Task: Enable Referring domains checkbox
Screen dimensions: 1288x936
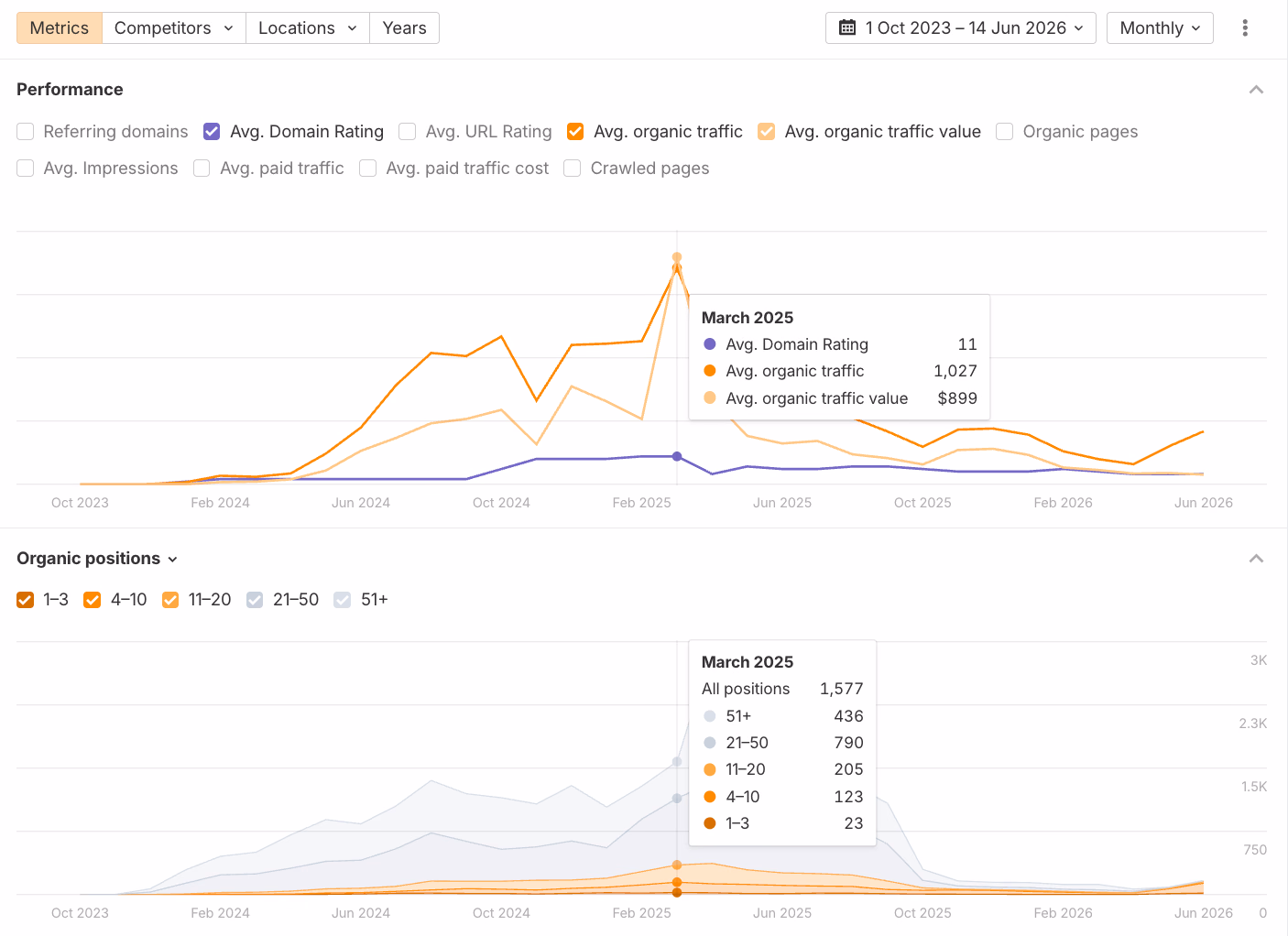Action: (x=26, y=132)
